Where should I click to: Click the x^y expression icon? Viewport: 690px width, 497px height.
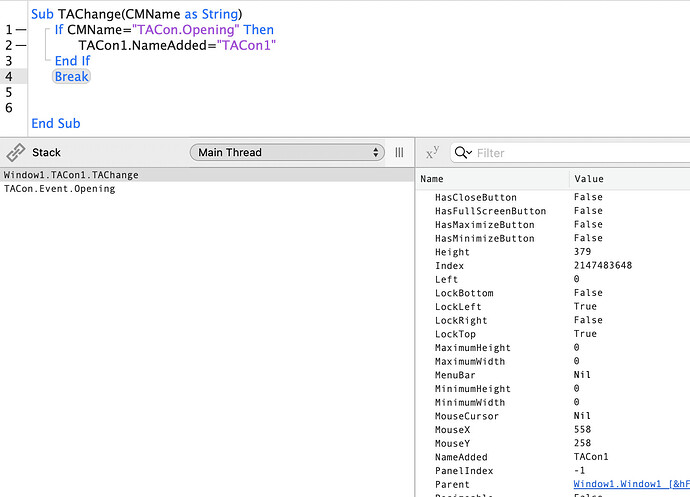432,153
